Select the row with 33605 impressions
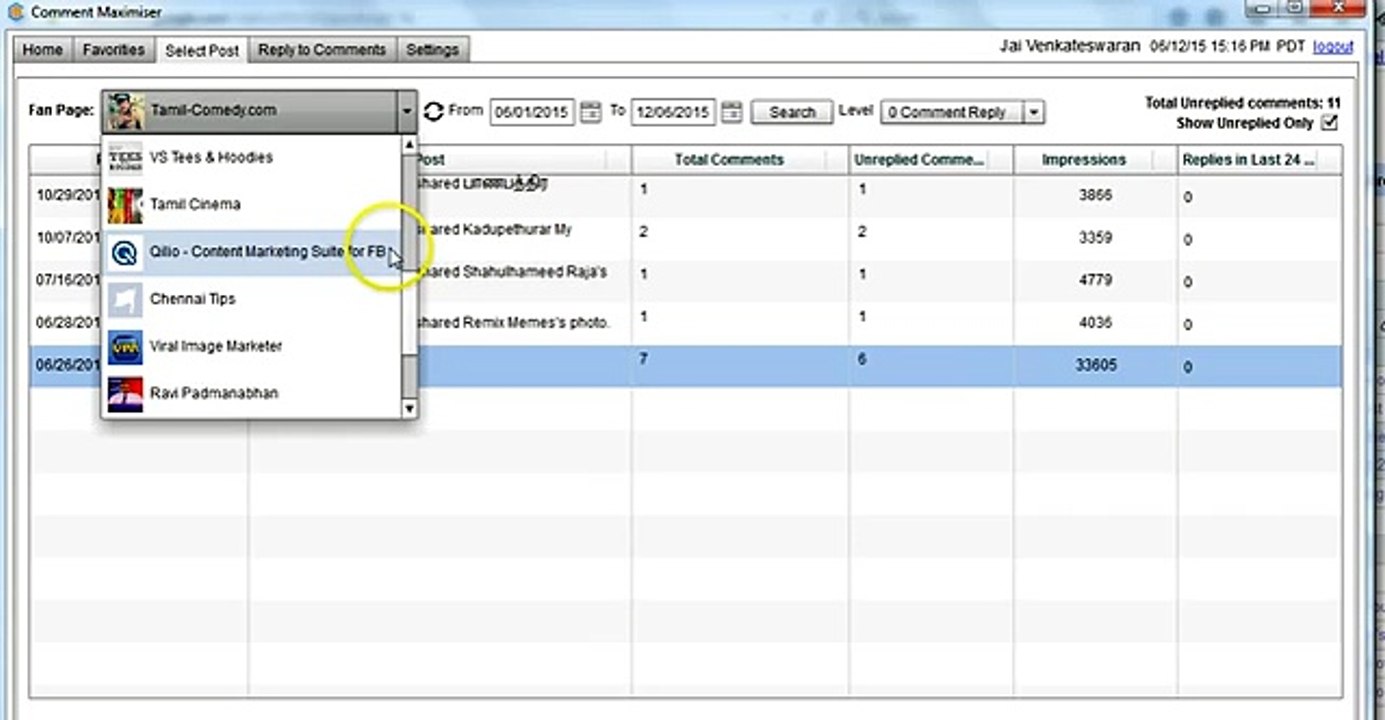The image size is (1385, 720). [685, 366]
